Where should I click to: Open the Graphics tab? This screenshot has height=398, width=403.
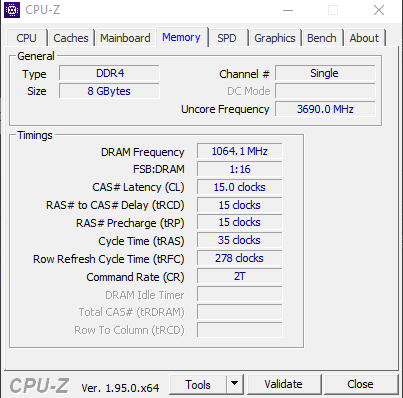[275, 38]
